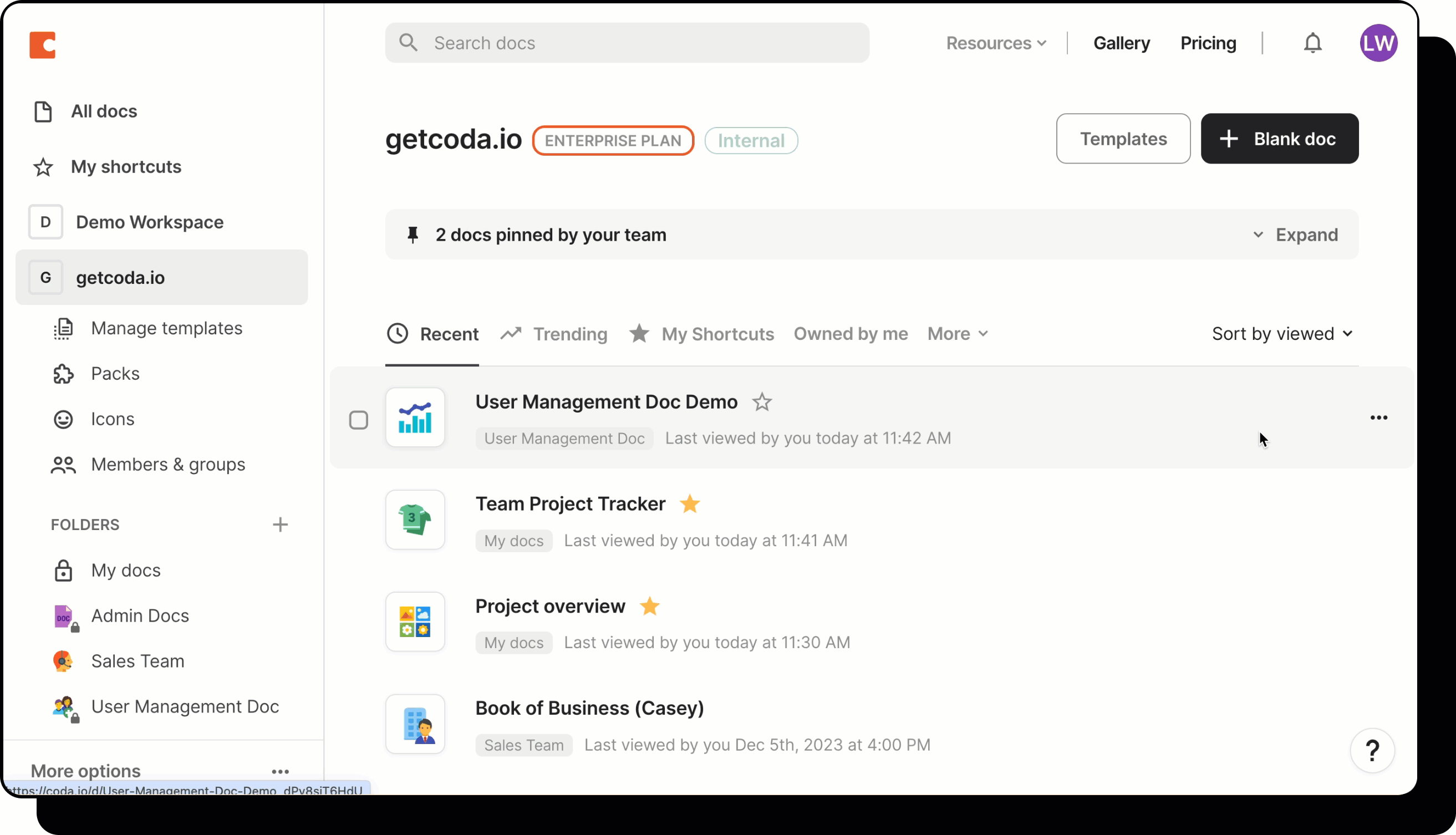
Task: Select Packs in the sidebar
Action: coord(116,373)
